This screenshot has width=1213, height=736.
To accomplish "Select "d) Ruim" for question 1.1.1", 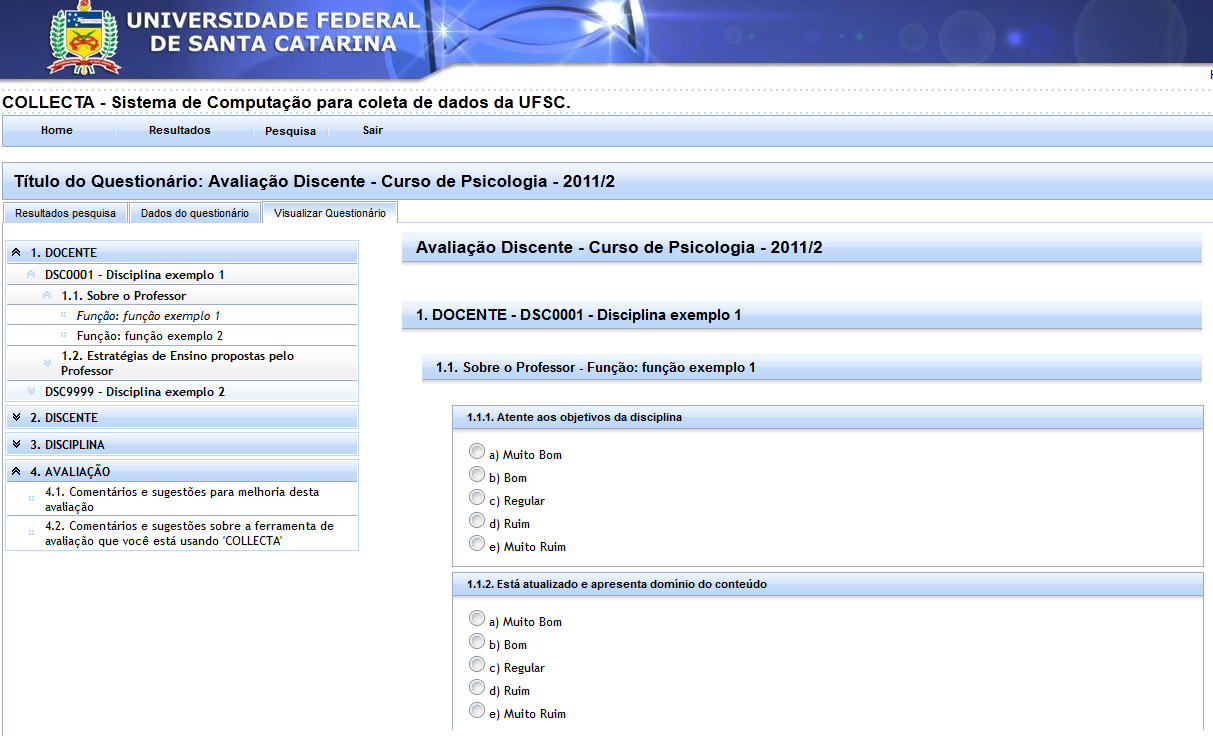I will tap(477, 520).
